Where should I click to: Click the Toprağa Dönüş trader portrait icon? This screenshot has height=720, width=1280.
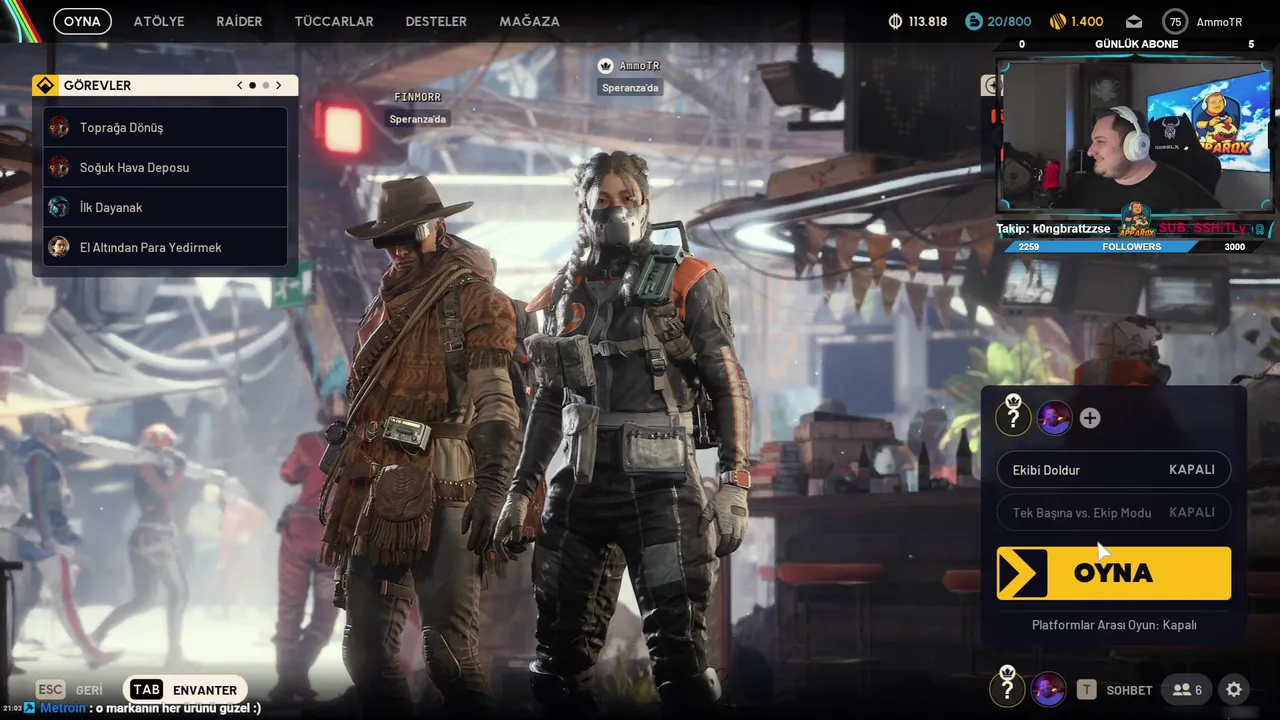point(59,127)
